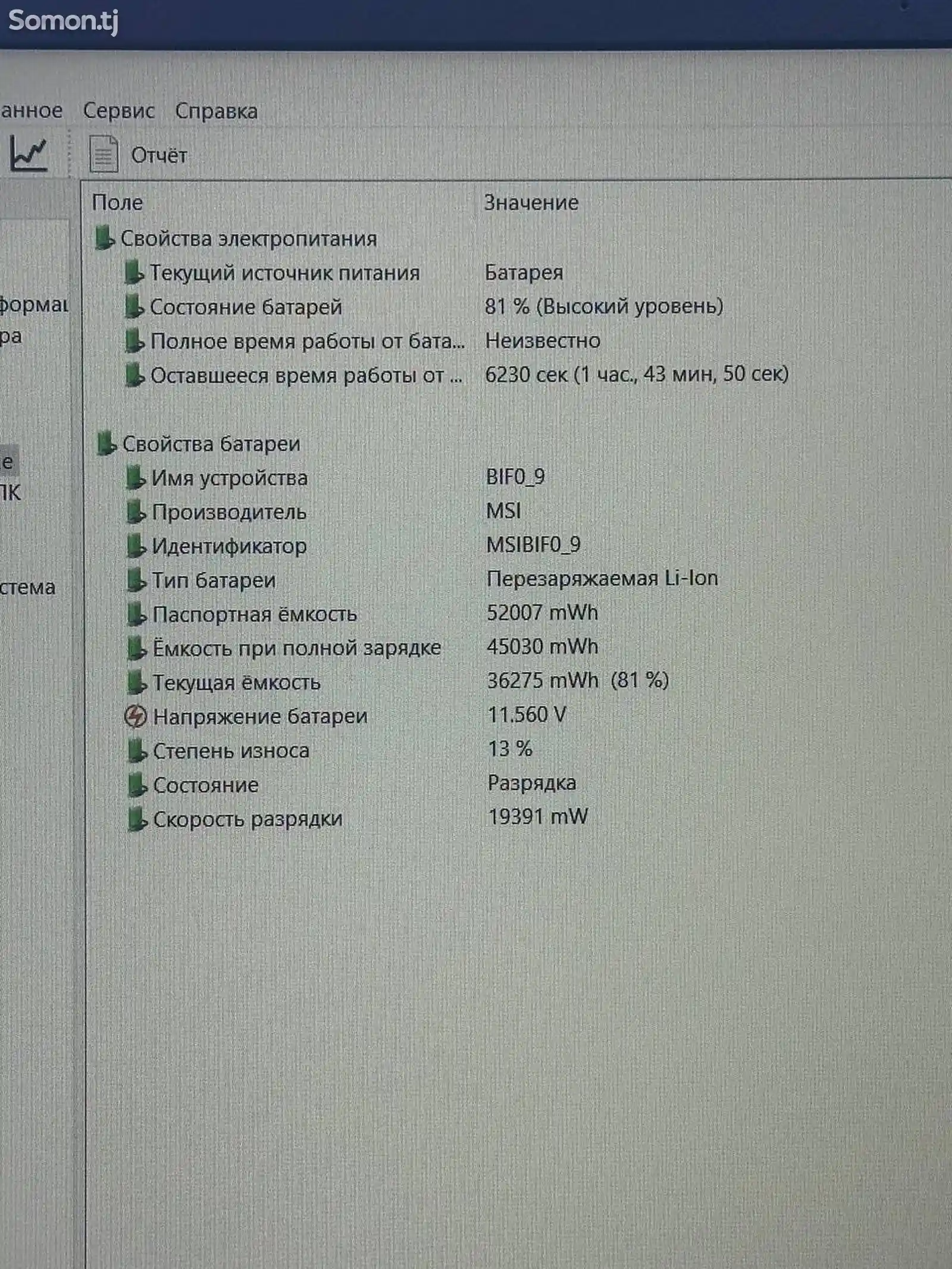
Task: Click icon beside Паспортная ёмкость
Action: pos(137,614)
